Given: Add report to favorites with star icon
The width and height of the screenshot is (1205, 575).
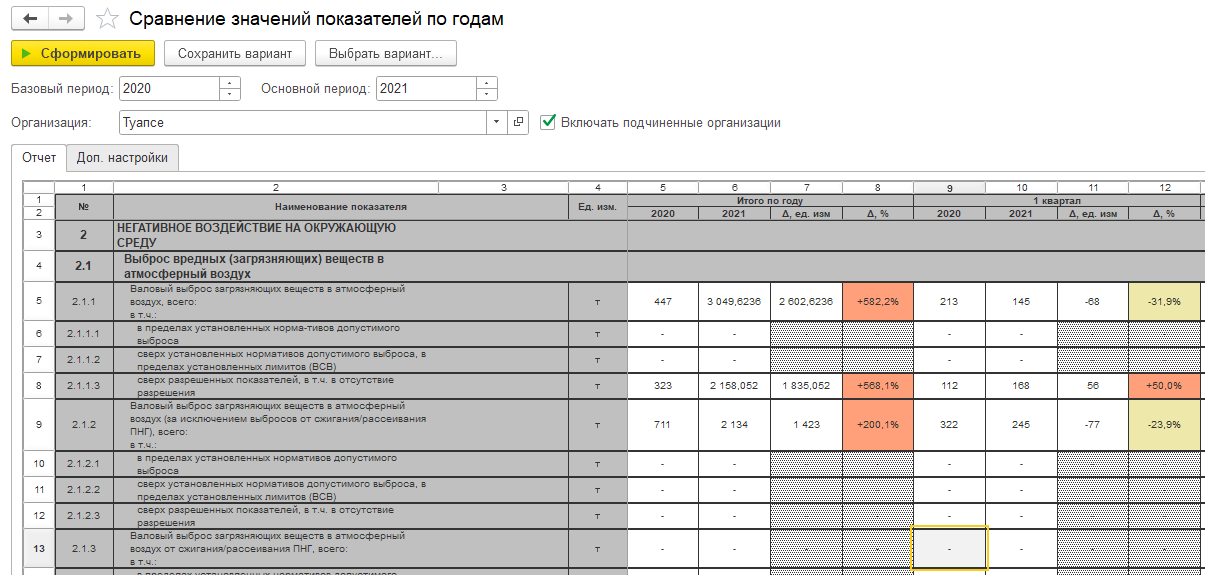Looking at the screenshot, I should 107,20.
